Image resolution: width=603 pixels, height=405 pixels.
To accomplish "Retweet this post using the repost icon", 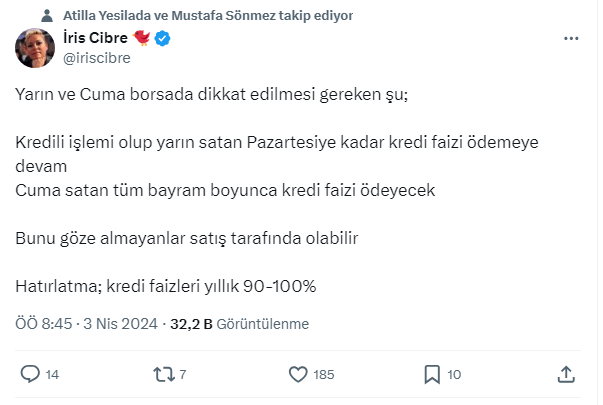I will point(162,374).
